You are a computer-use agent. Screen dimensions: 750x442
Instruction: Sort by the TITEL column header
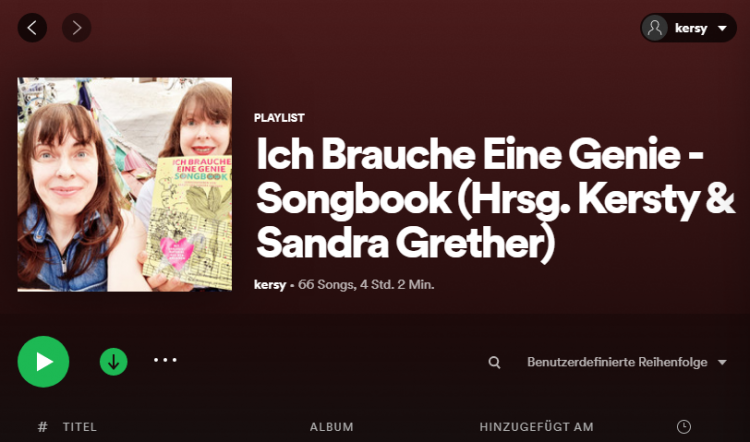79,427
